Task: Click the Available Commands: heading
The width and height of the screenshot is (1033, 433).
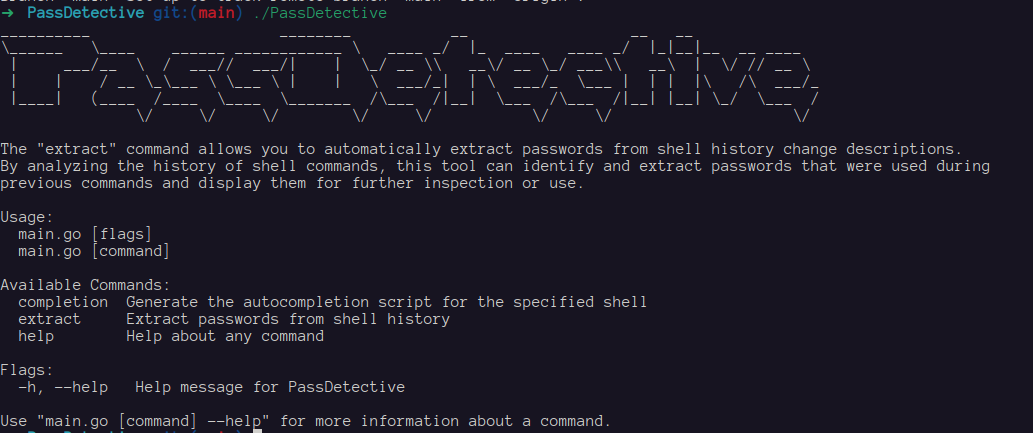Action: (x=85, y=285)
